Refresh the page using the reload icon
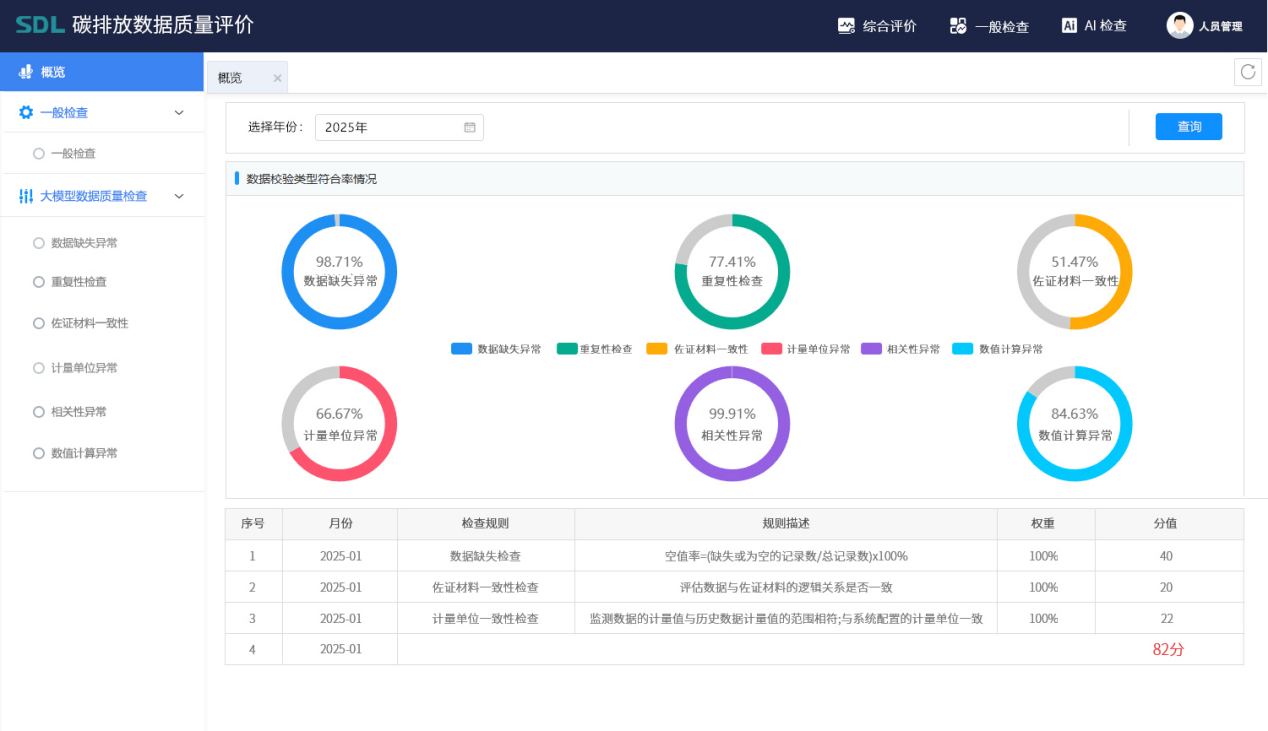This screenshot has width=1268, height=731. tap(1247, 71)
